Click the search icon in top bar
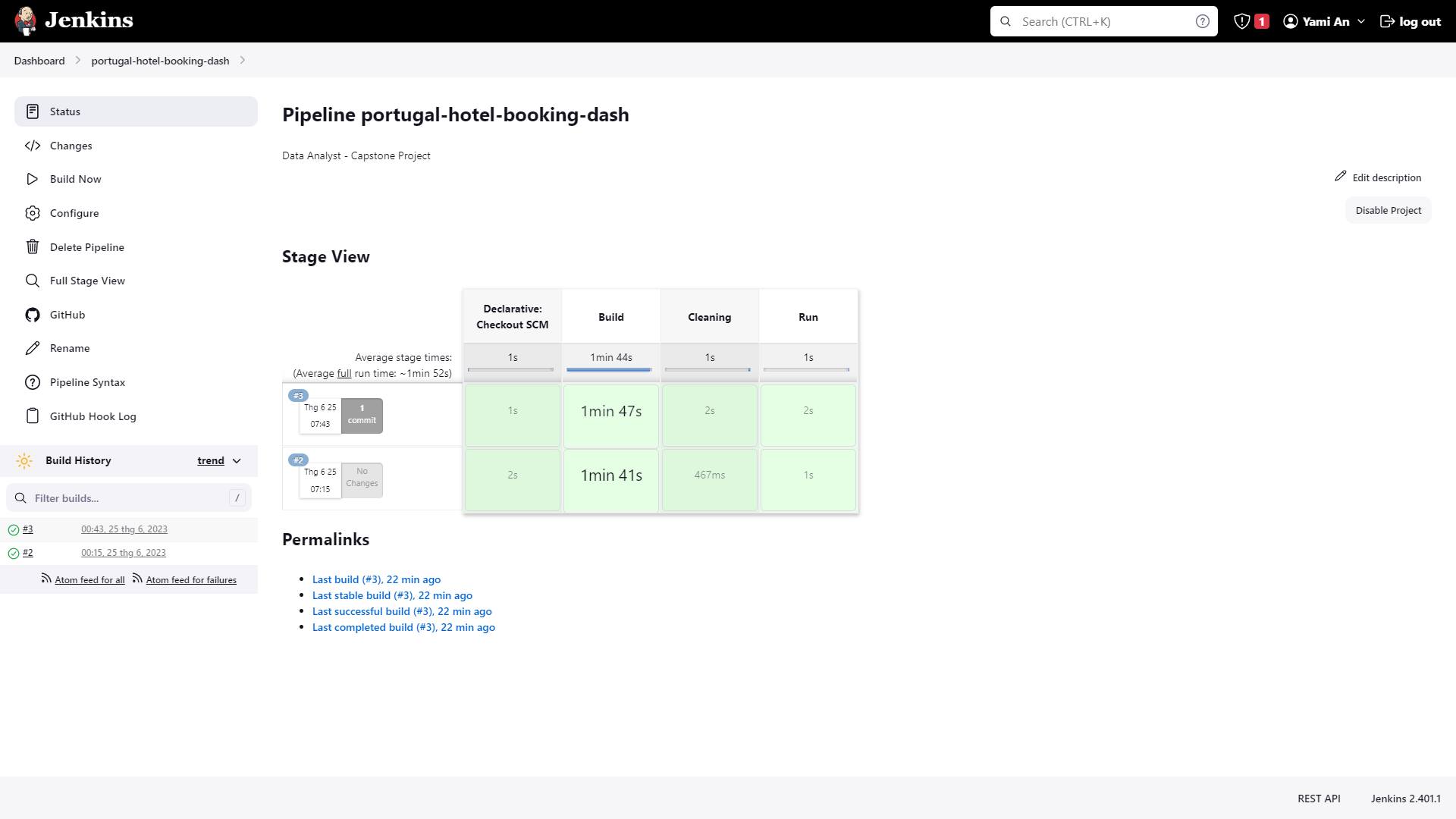 1006,21
